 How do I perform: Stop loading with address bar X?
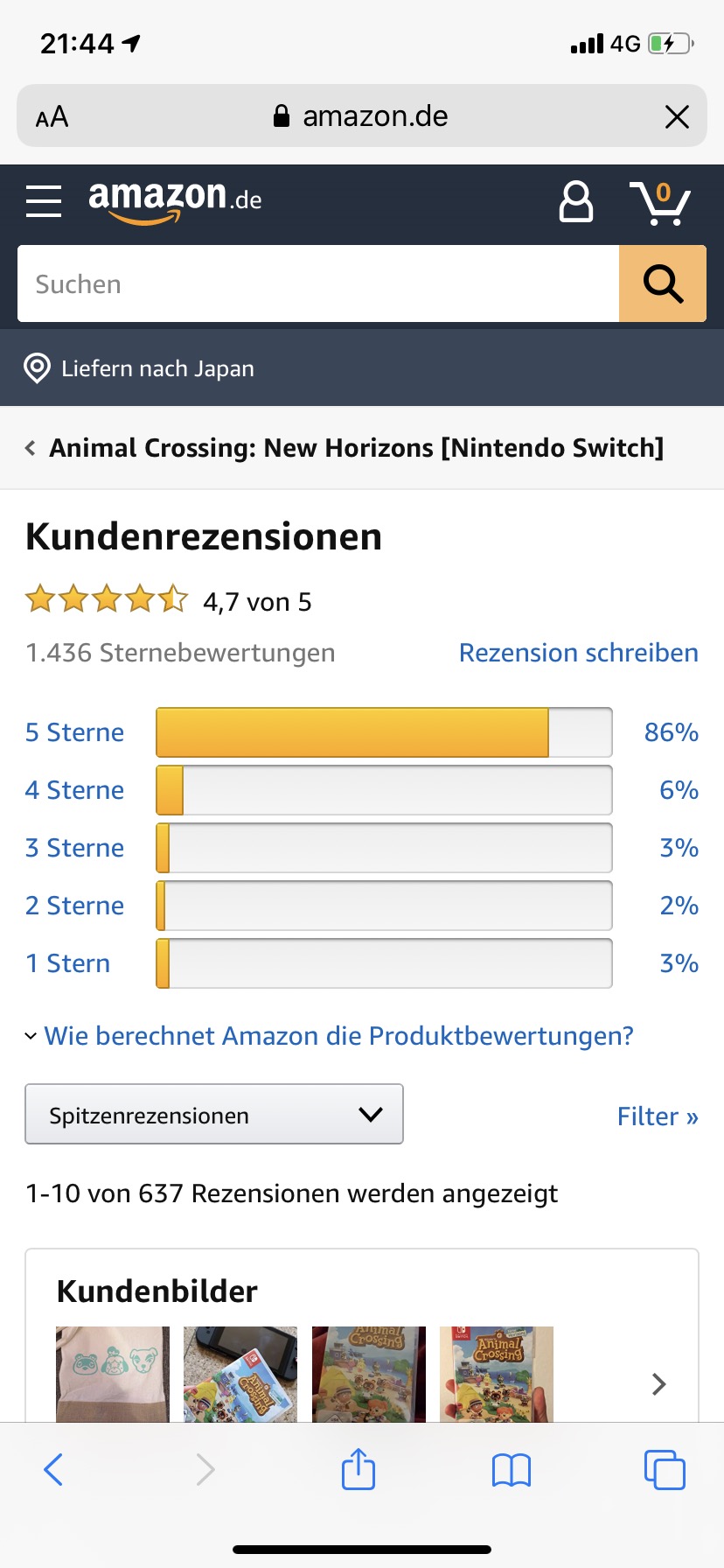coord(677,116)
